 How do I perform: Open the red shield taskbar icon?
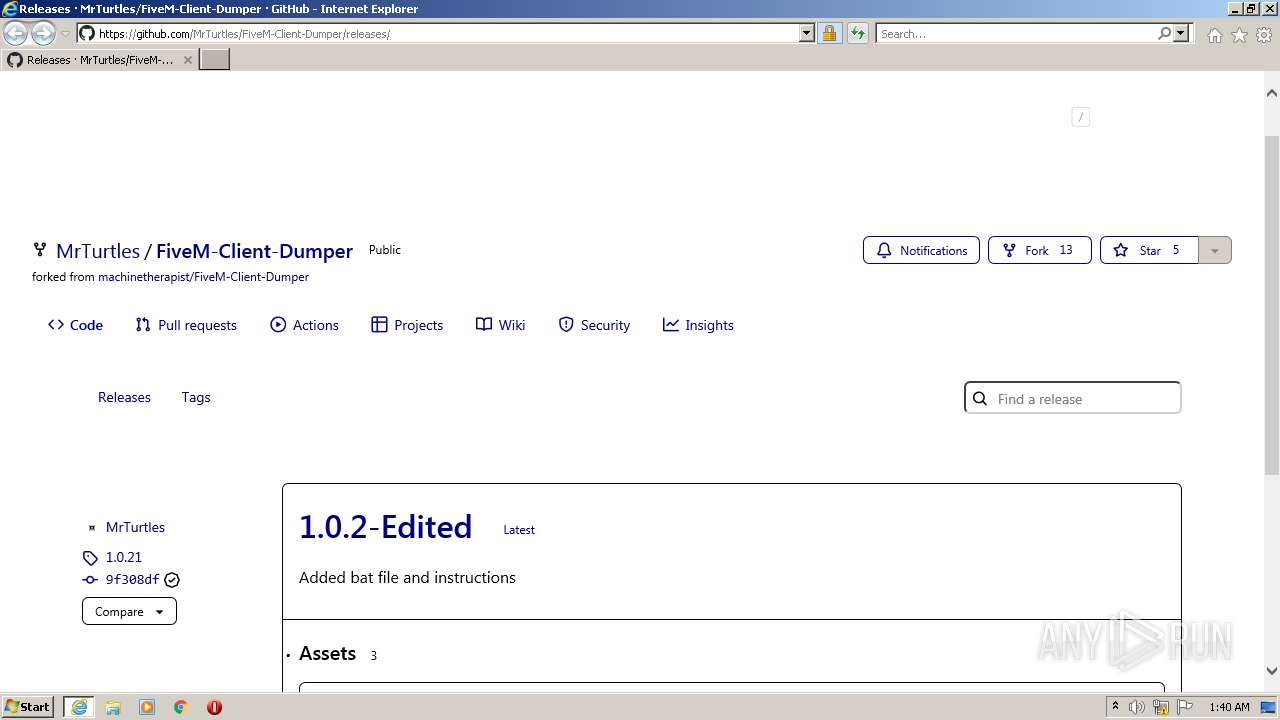click(x=214, y=707)
